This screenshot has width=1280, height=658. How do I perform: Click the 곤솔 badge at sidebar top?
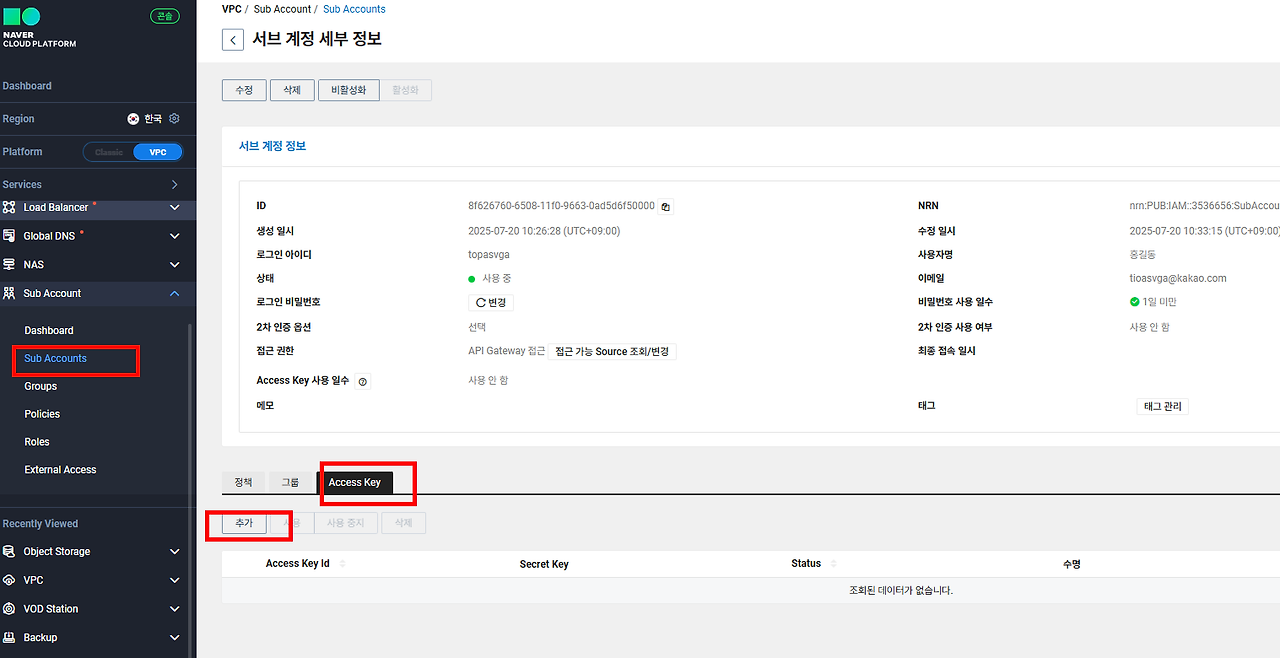click(165, 16)
